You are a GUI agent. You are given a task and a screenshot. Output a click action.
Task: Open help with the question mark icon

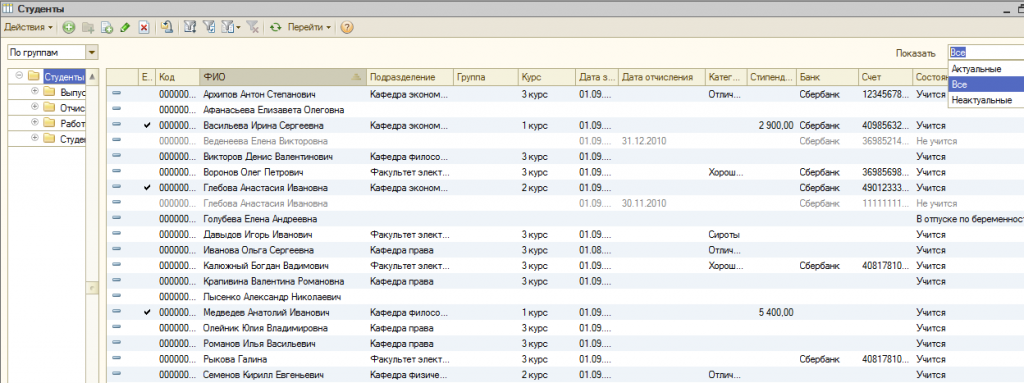(347, 27)
